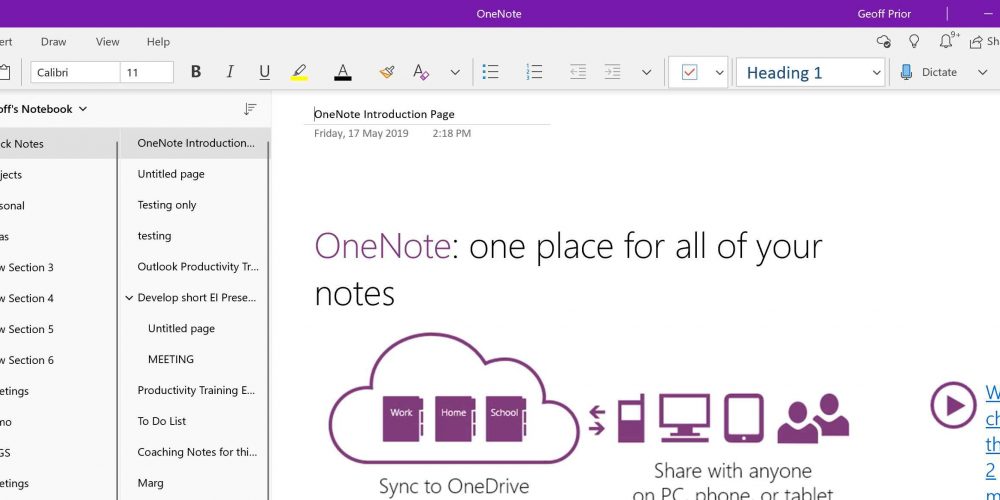This screenshot has height=500, width=1000.
Task: Toggle underline formatting
Action: tap(264, 72)
